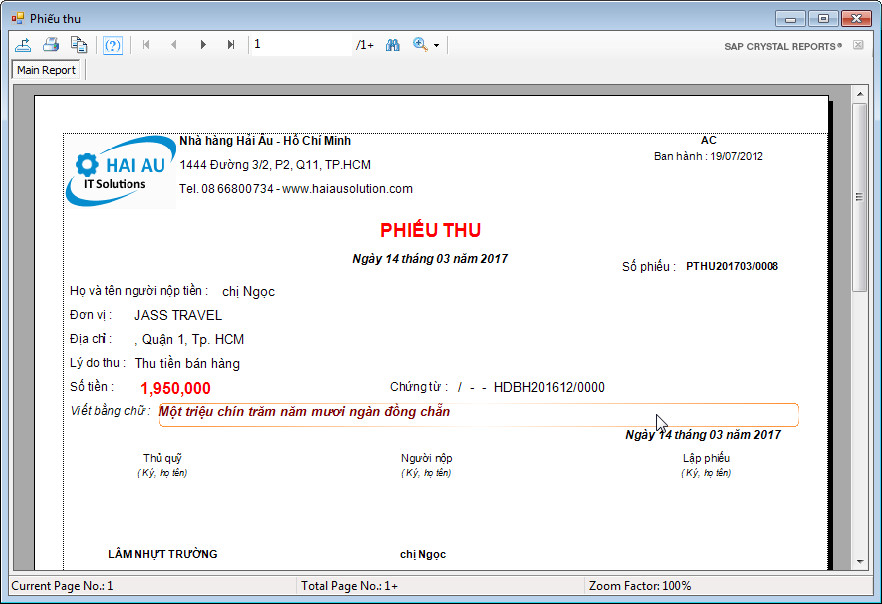Click the 'Total Page No.: 1+' status text
Image resolution: width=882 pixels, height=604 pixels.
349,586
